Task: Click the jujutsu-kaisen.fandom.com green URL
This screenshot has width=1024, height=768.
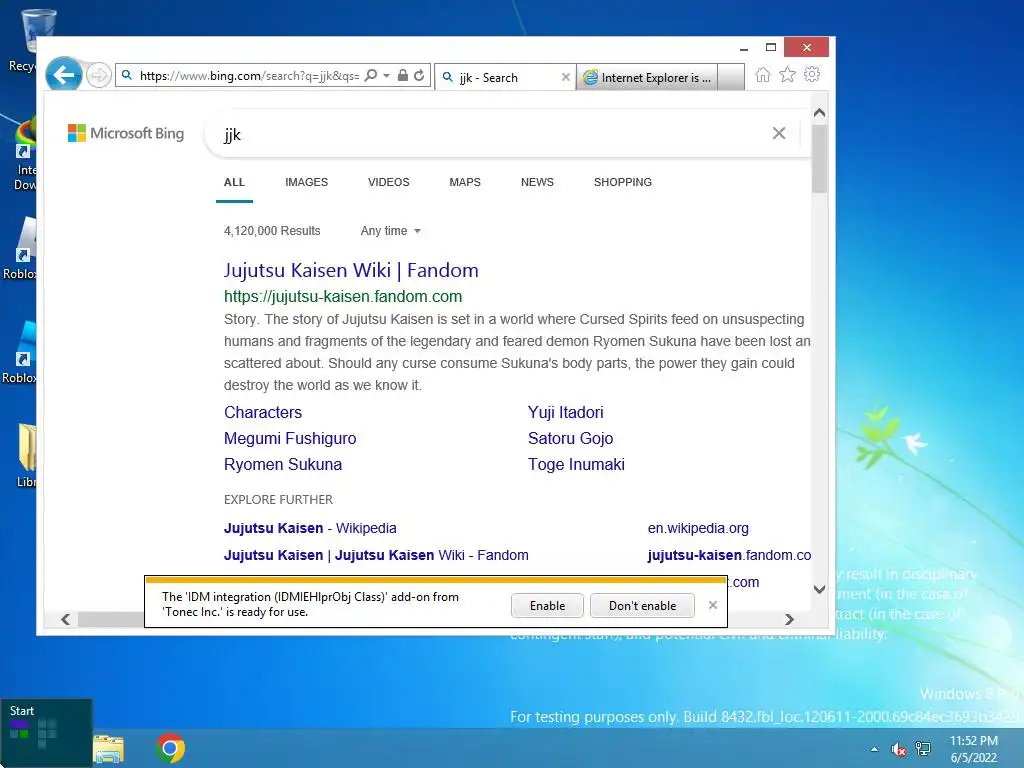Action: coord(343,296)
